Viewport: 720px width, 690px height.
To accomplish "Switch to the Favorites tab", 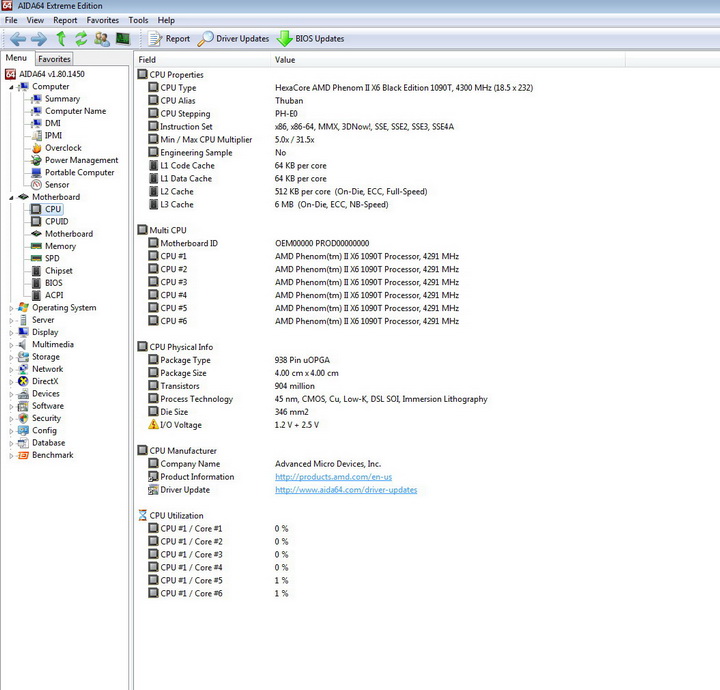I will coord(54,59).
